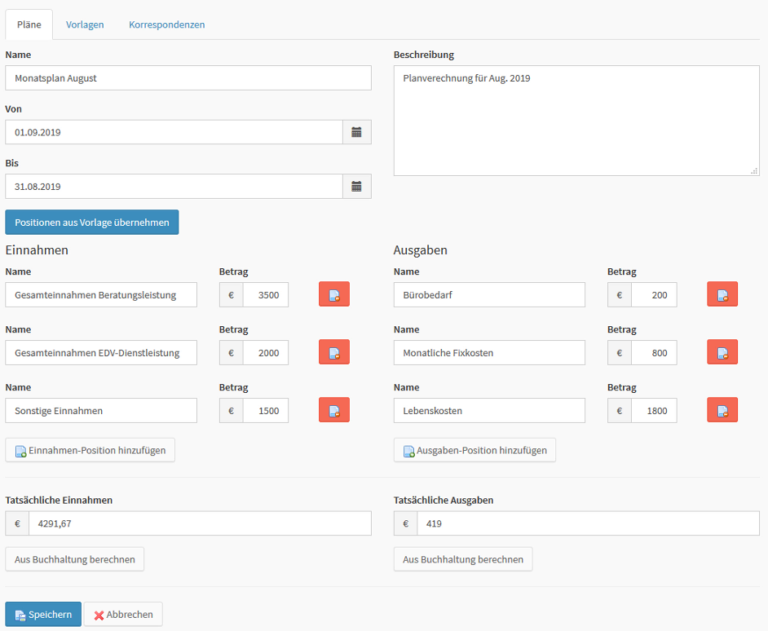
Task: Save the plan with Speichern
Action: [43, 614]
